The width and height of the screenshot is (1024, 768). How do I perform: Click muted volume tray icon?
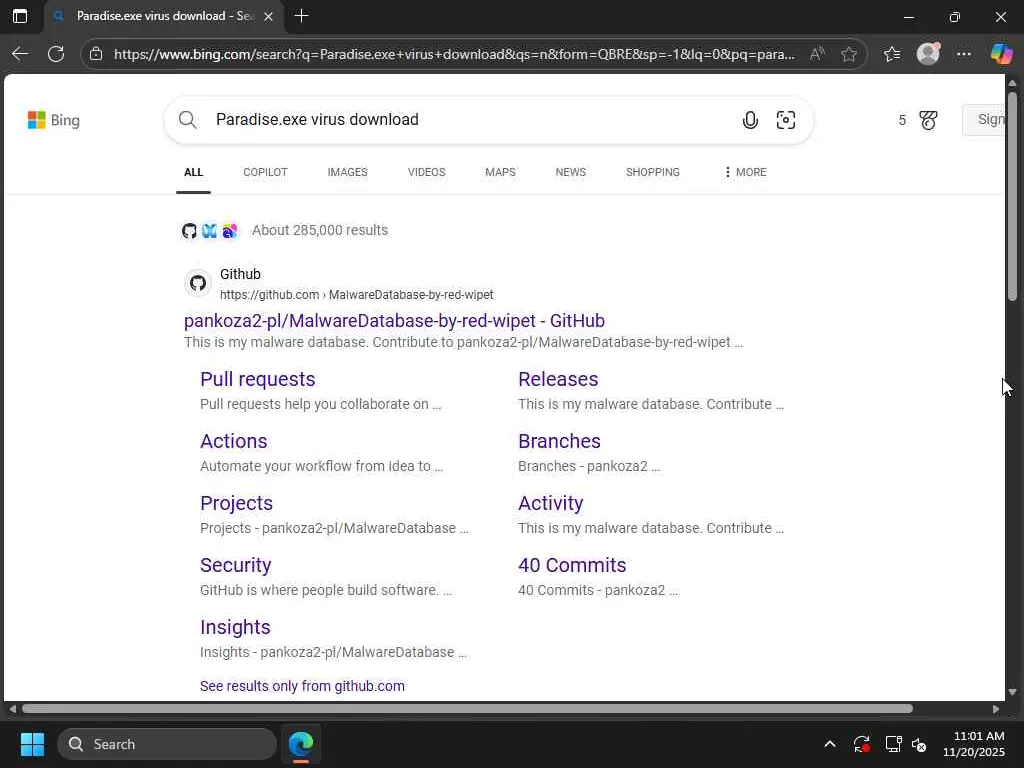point(919,744)
